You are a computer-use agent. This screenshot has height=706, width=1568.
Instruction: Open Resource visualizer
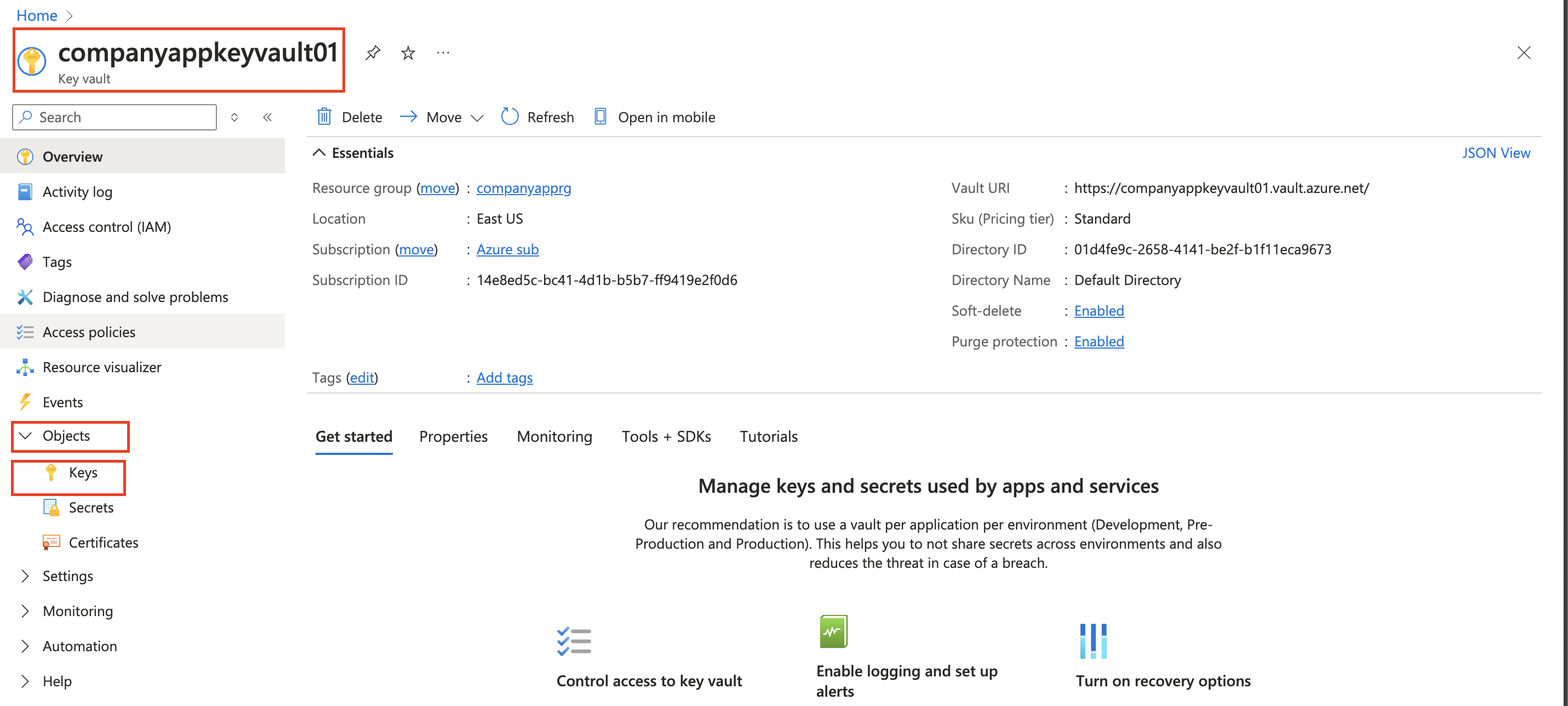[142, 367]
